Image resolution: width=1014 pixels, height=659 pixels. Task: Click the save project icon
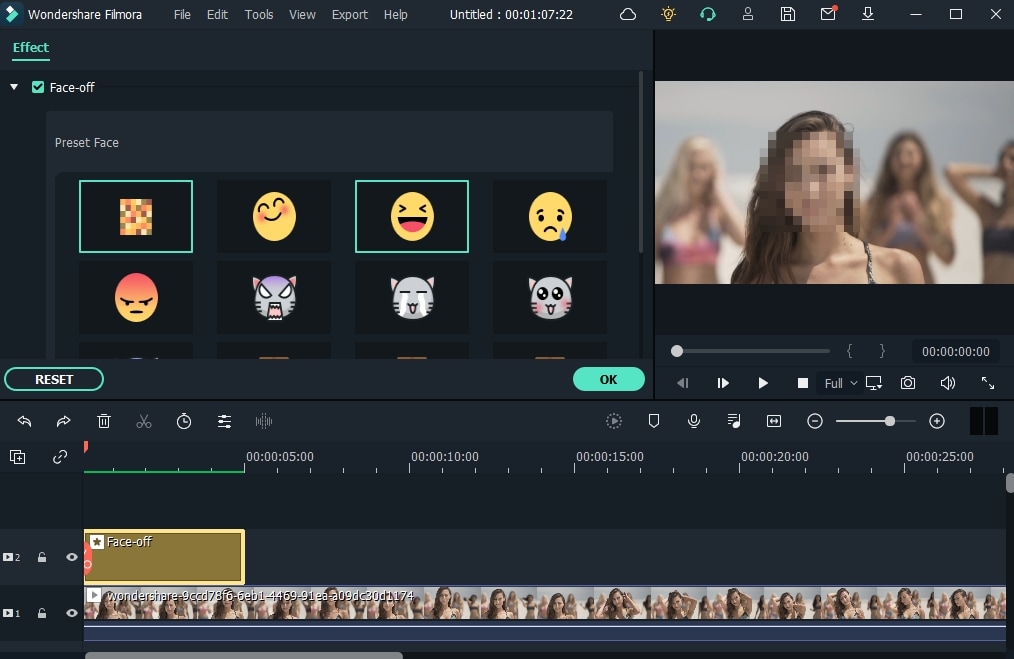click(788, 14)
